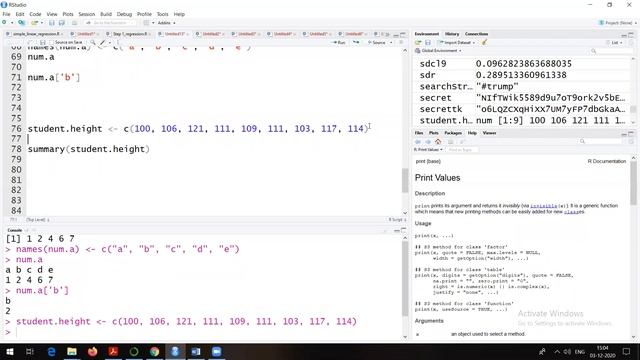Click the Save icon in main toolbar
The height and width of the screenshot is (360, 640).
pyautogui.click(x=52, y=23)
